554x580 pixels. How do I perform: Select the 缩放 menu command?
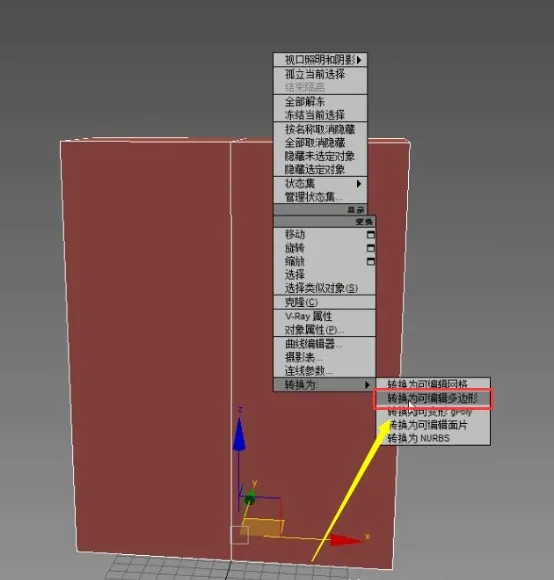295,261
